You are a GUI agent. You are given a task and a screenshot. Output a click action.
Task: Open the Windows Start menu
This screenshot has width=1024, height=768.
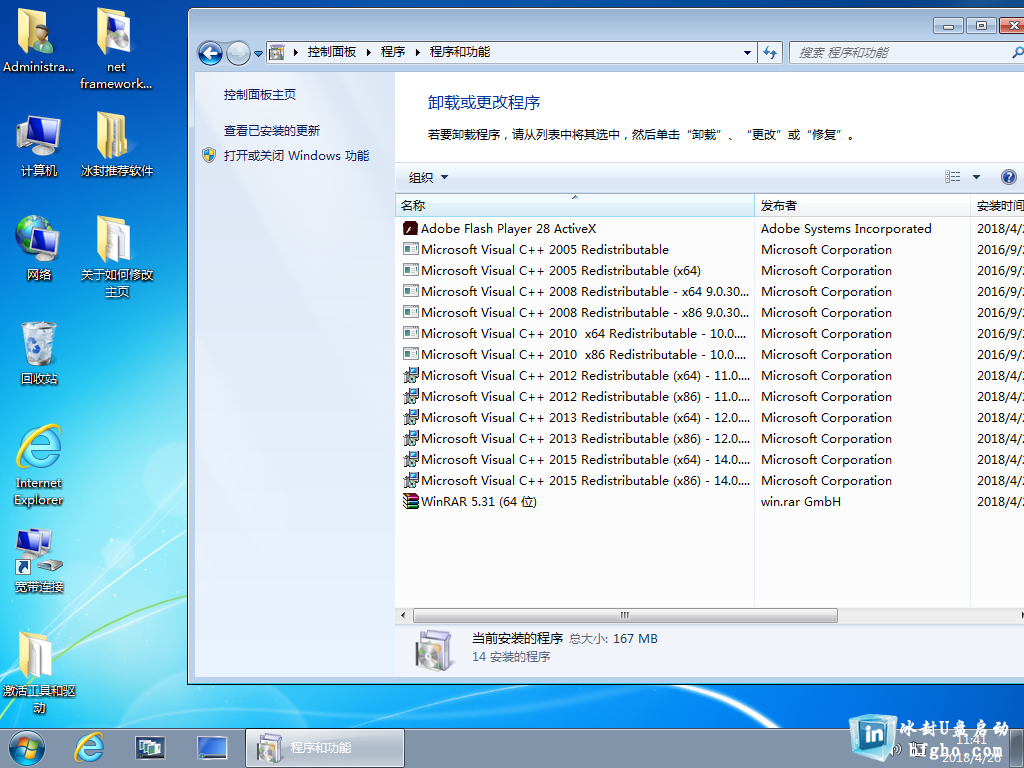pyautogui.click(x=27, y=748)
